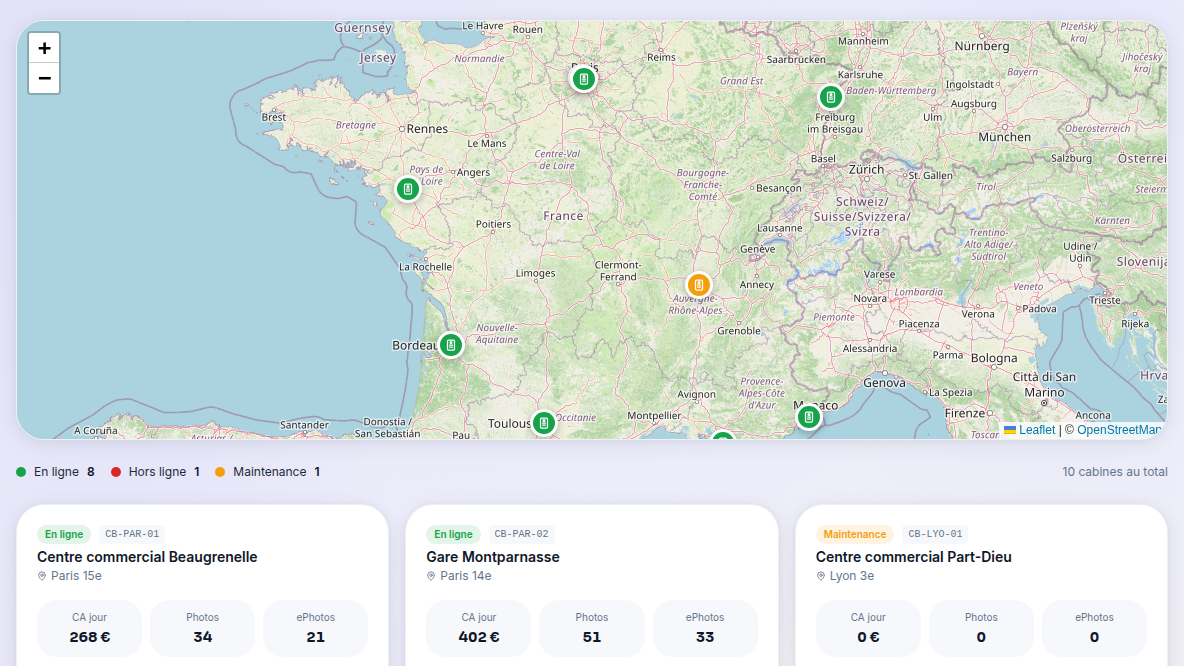Select the orange Lyon maintenance marker
The height and width of the screenshot is (666, 1184).
(698, 285)
